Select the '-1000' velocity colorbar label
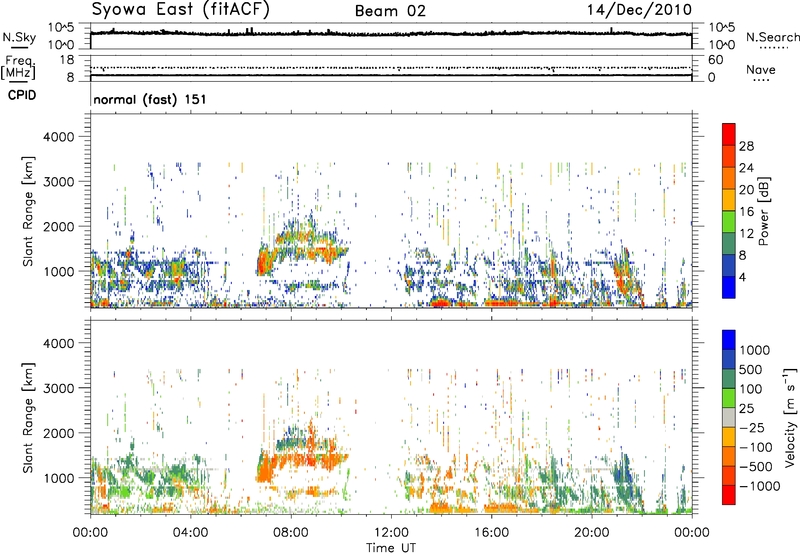The image size is (800, 554). (x=760, y=486)
